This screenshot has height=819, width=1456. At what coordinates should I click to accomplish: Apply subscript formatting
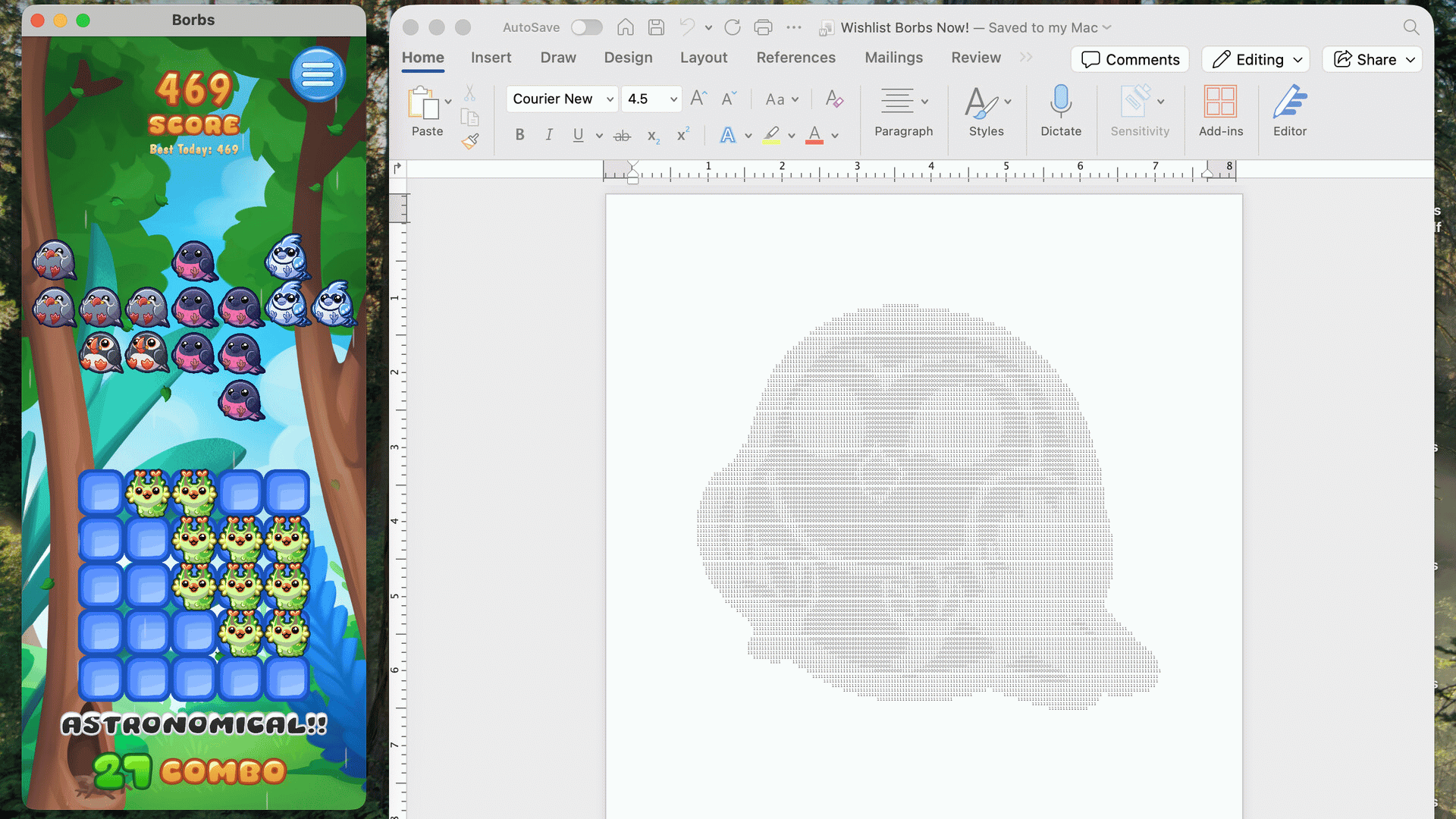click(653, 136)
